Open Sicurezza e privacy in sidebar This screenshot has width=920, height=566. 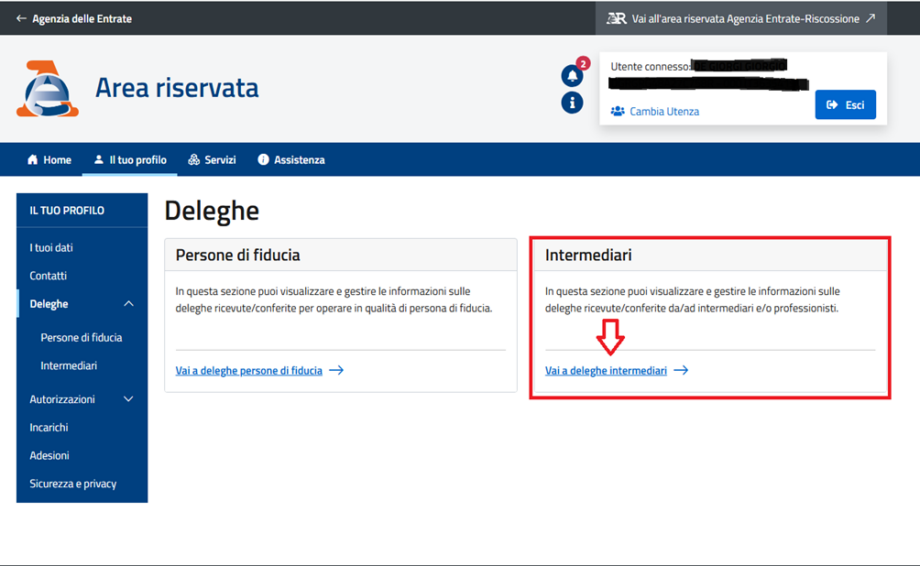(73, 484)
